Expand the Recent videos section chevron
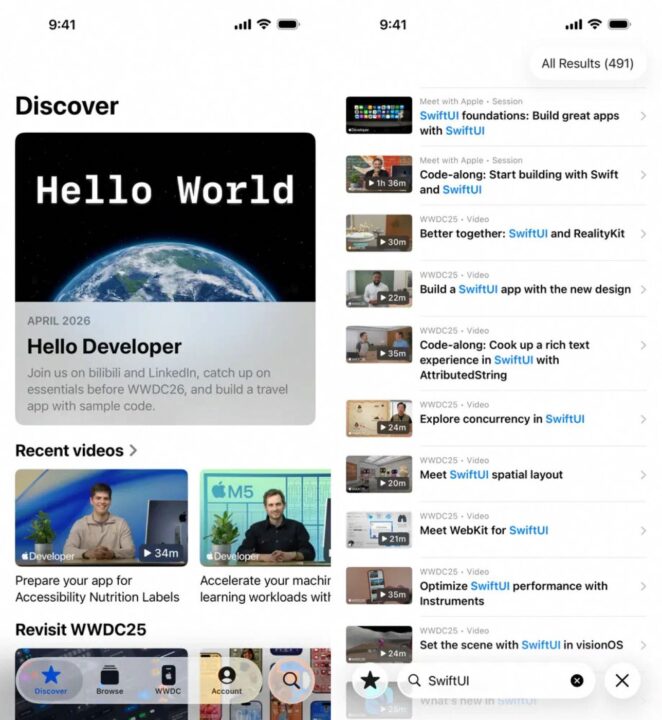Image resolution: width=662 pixels, height=720 pixels. [133, 450]
